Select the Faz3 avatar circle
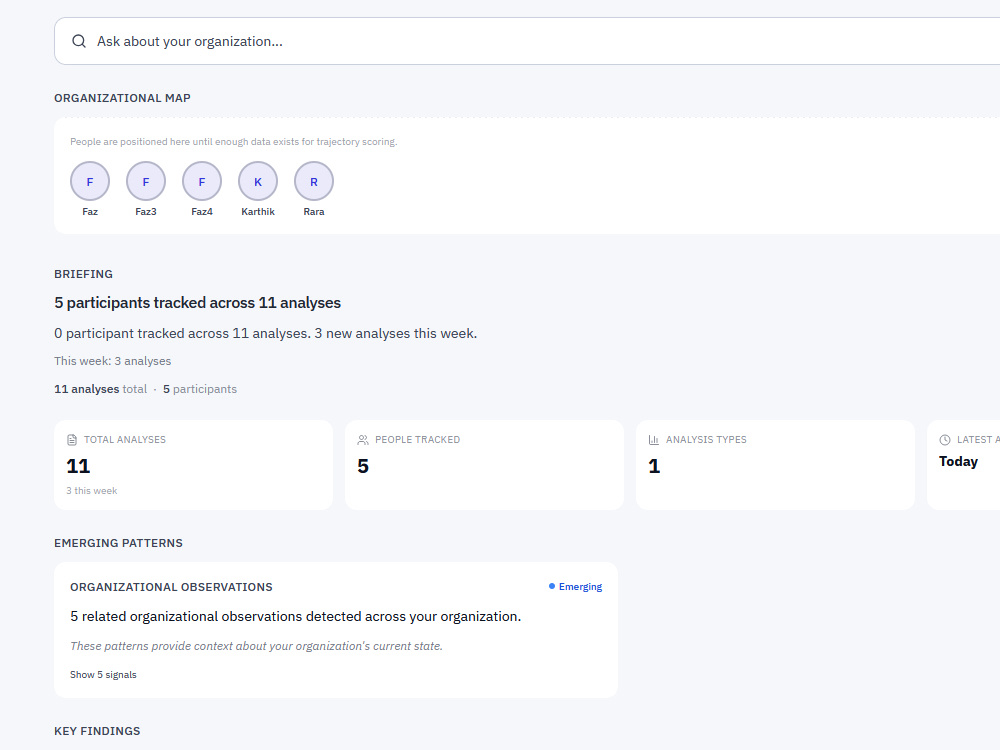Image resolution: width=1000 pixels, height=750 pixels. 146,181
